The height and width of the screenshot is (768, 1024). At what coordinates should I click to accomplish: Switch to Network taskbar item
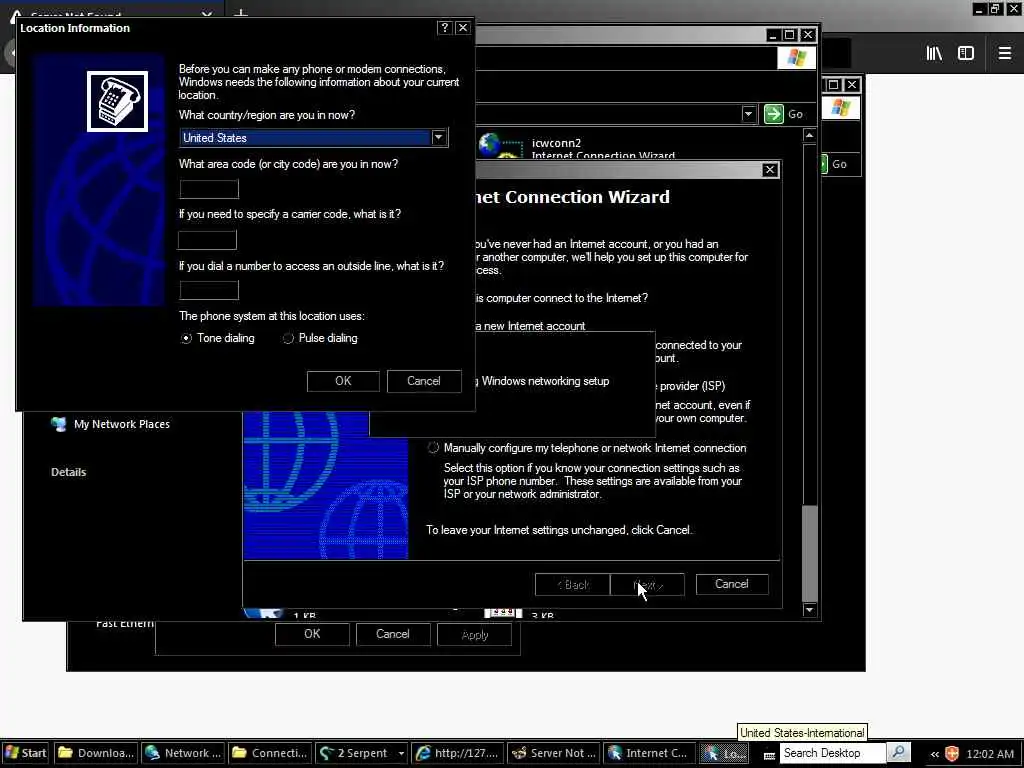(x=184, y=753)
